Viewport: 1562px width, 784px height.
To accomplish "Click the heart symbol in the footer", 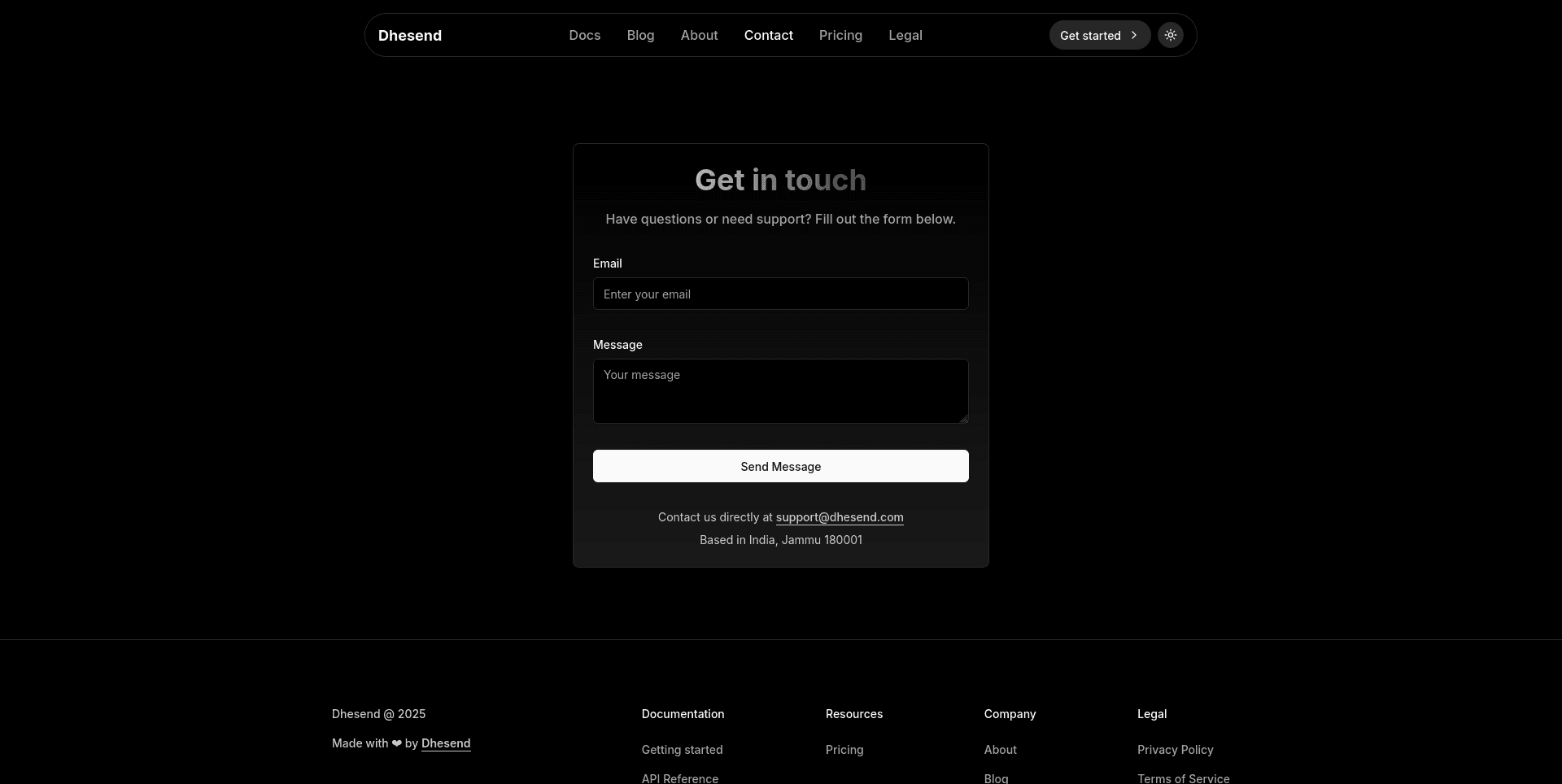I will [397, 743].
